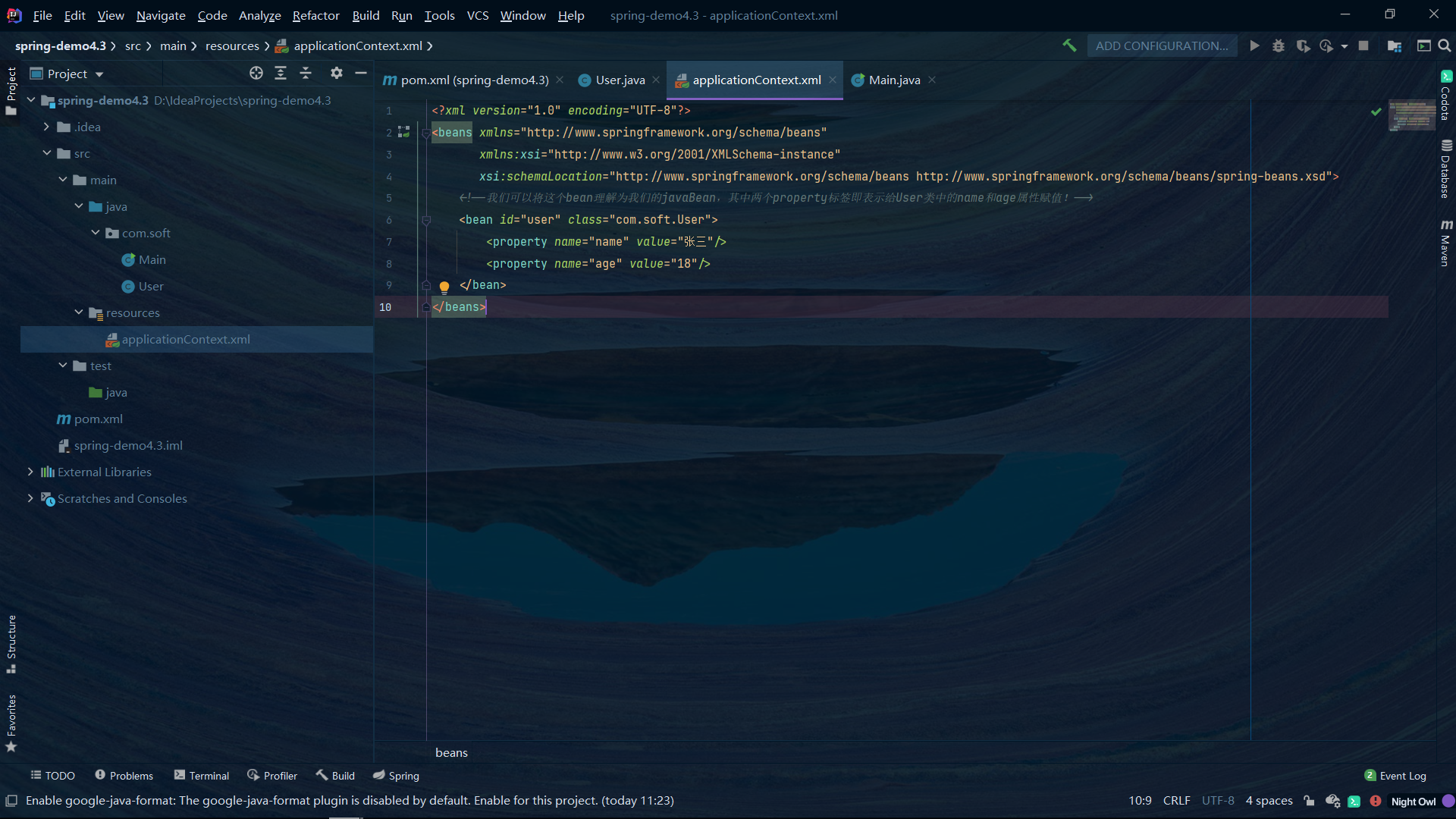Viewport: 1456px width, 819px height.
Task: Click the red error indicator in status bar
Action: [x=1375, y=801]
